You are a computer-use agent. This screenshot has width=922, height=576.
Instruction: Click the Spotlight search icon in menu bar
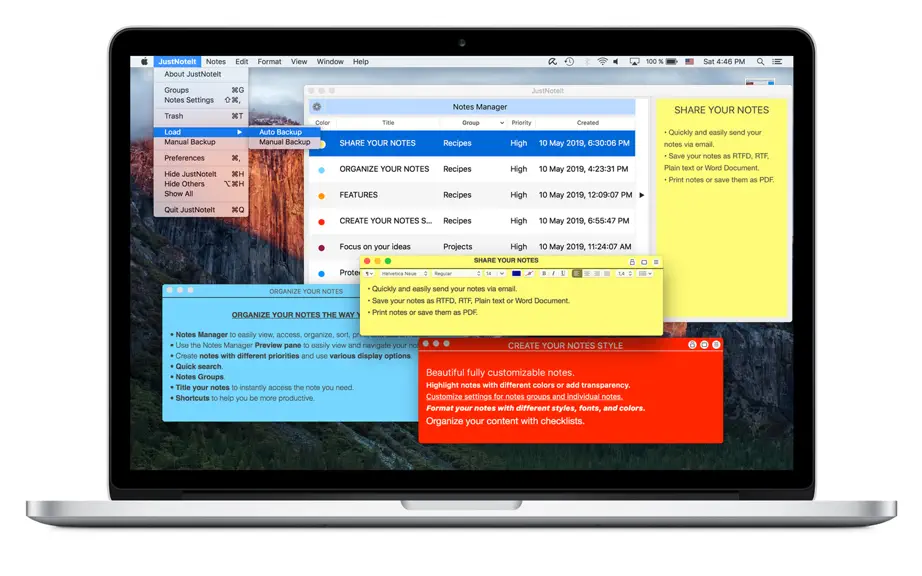point(760,61)
